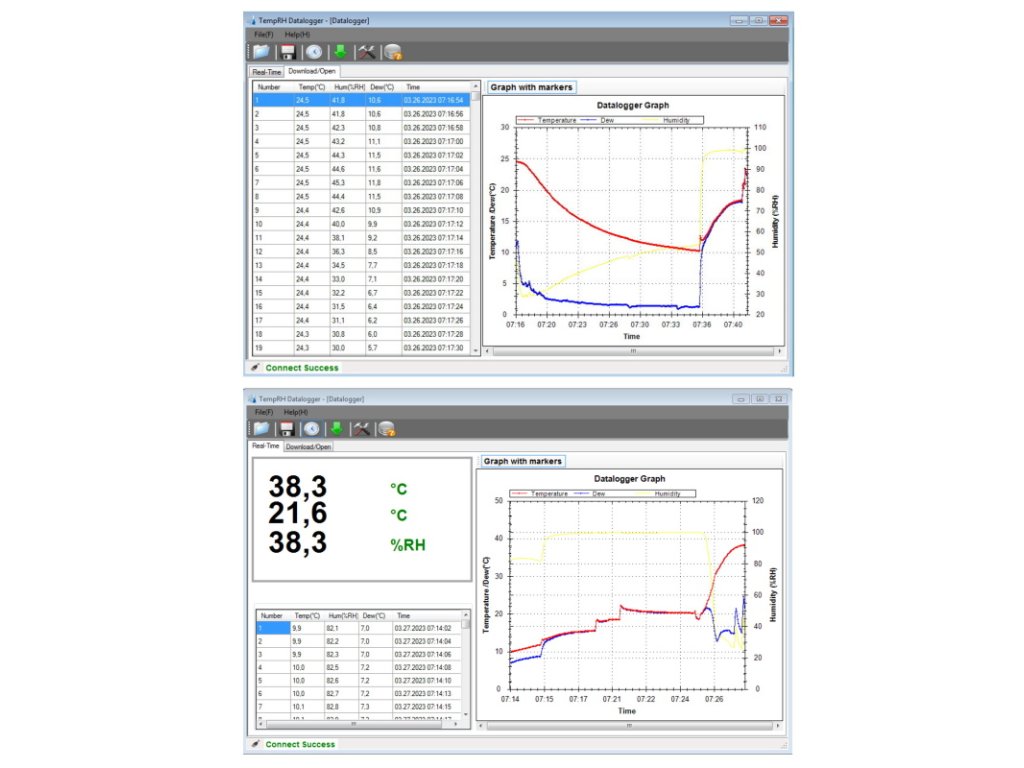This screenshot has width=1024, height=768.
Task: Click plug connection icon in bottom window status bar
Action: [255, 743]
